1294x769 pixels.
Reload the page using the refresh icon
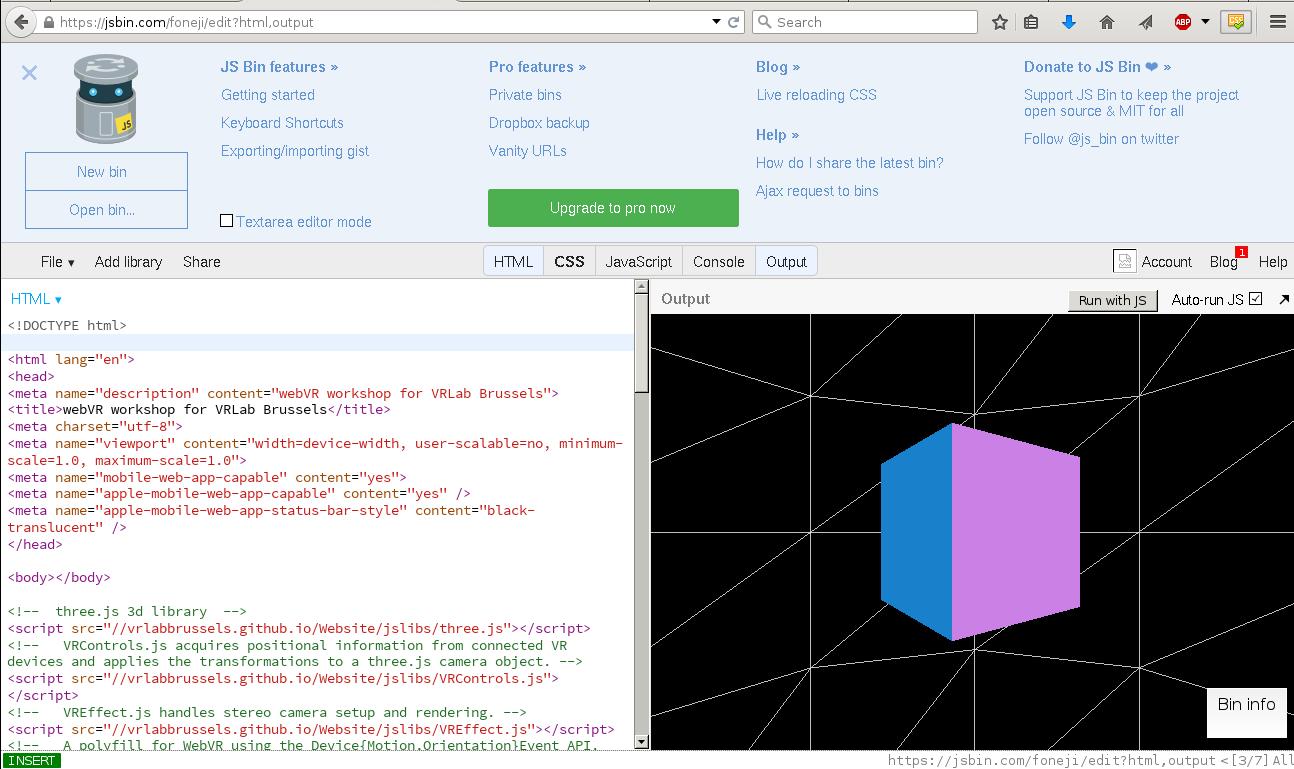tap(733, 22)
